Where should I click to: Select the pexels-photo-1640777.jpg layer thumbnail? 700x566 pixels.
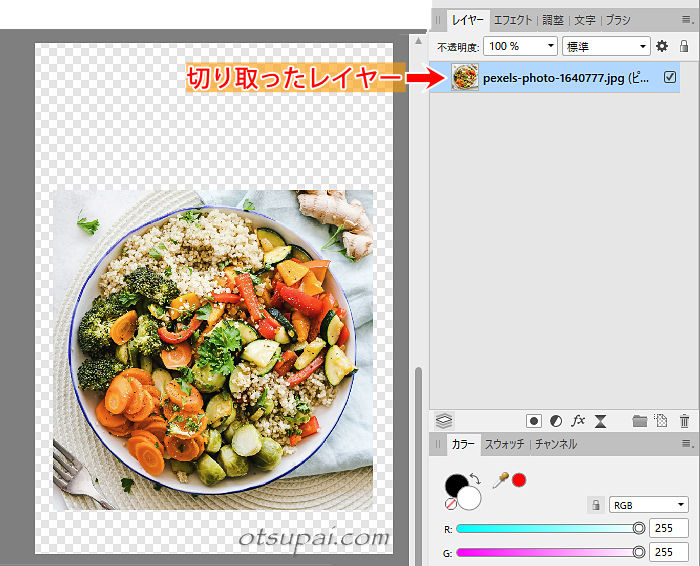465,77
